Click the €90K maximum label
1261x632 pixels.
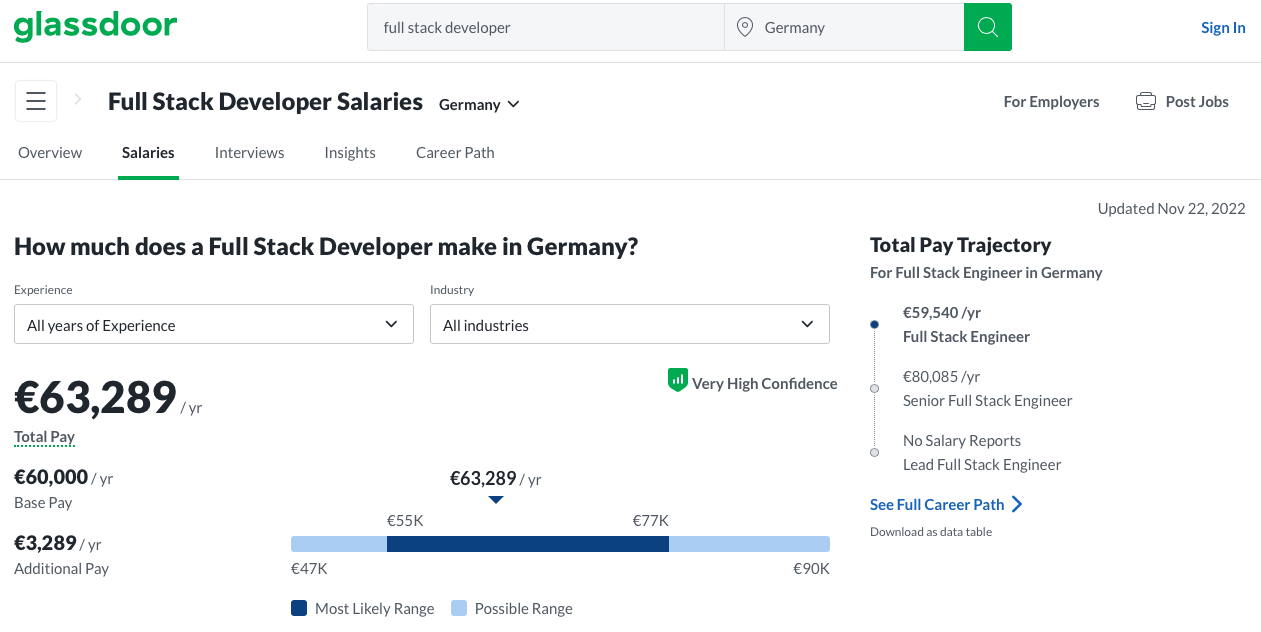[x=811, y=568]
